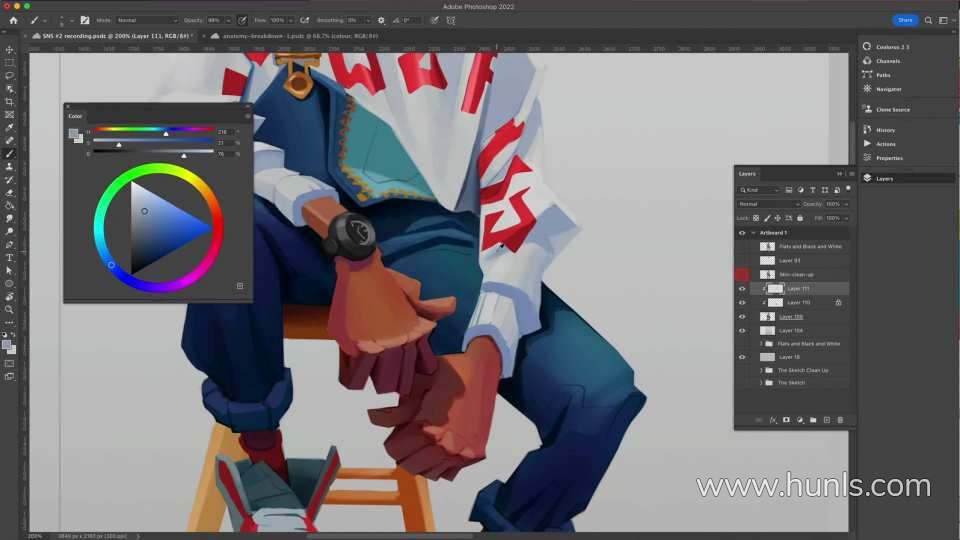Image resolution: width=960 pixels, height=540 pixels.
Task: Select the Path Selection tool
Action: pyautogui.click(x=9, y=270)
